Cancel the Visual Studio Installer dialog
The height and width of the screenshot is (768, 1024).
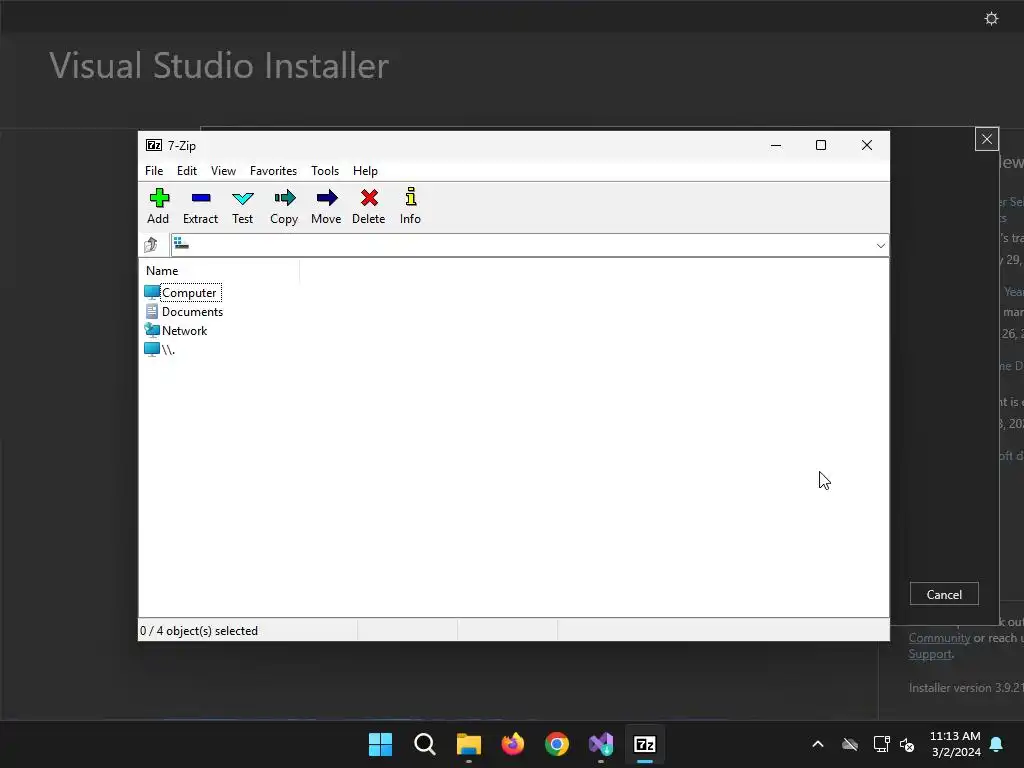click(944, 594)
